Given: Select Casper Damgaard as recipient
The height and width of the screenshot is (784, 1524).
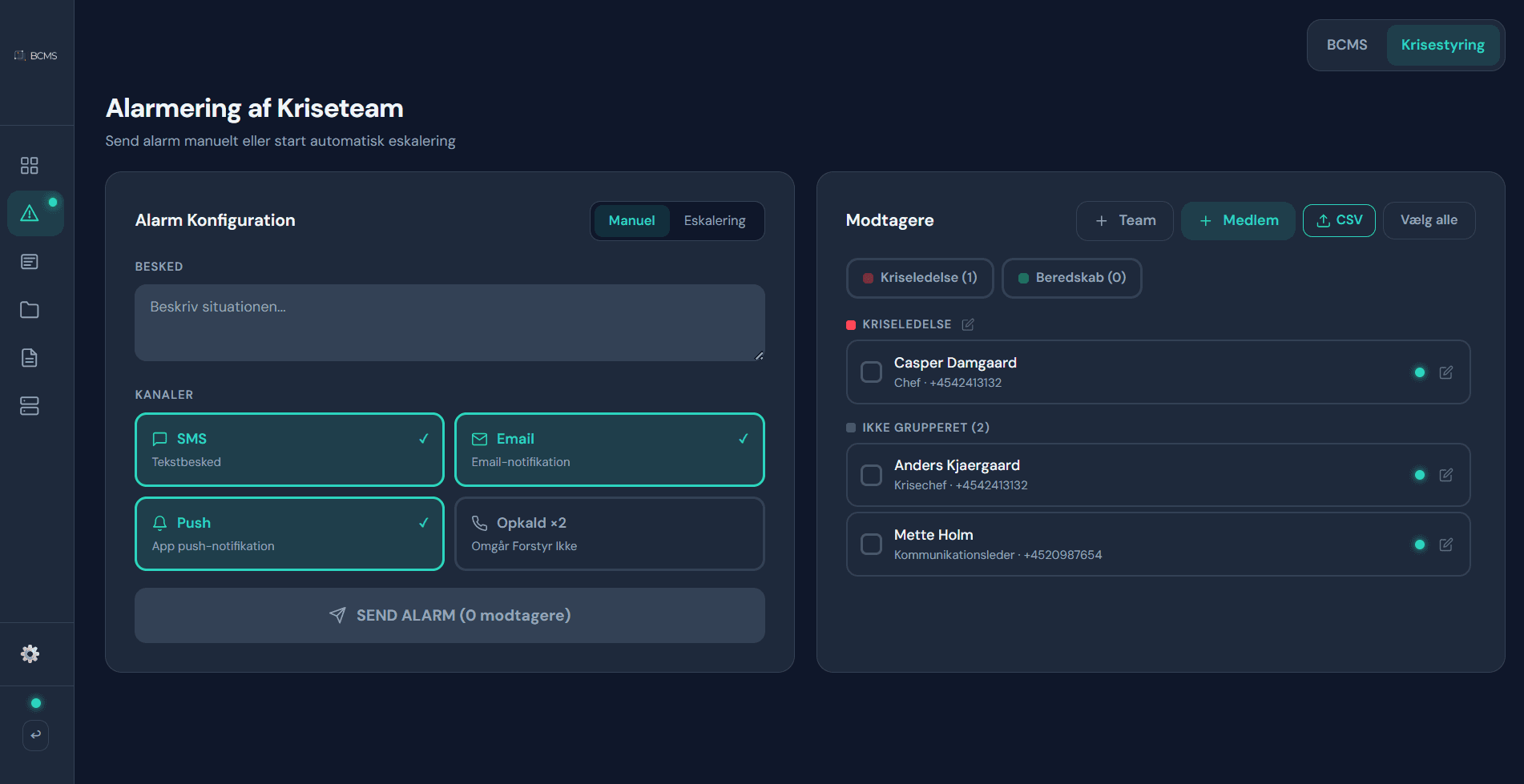Looking at the screenshot, I should 871,372.
